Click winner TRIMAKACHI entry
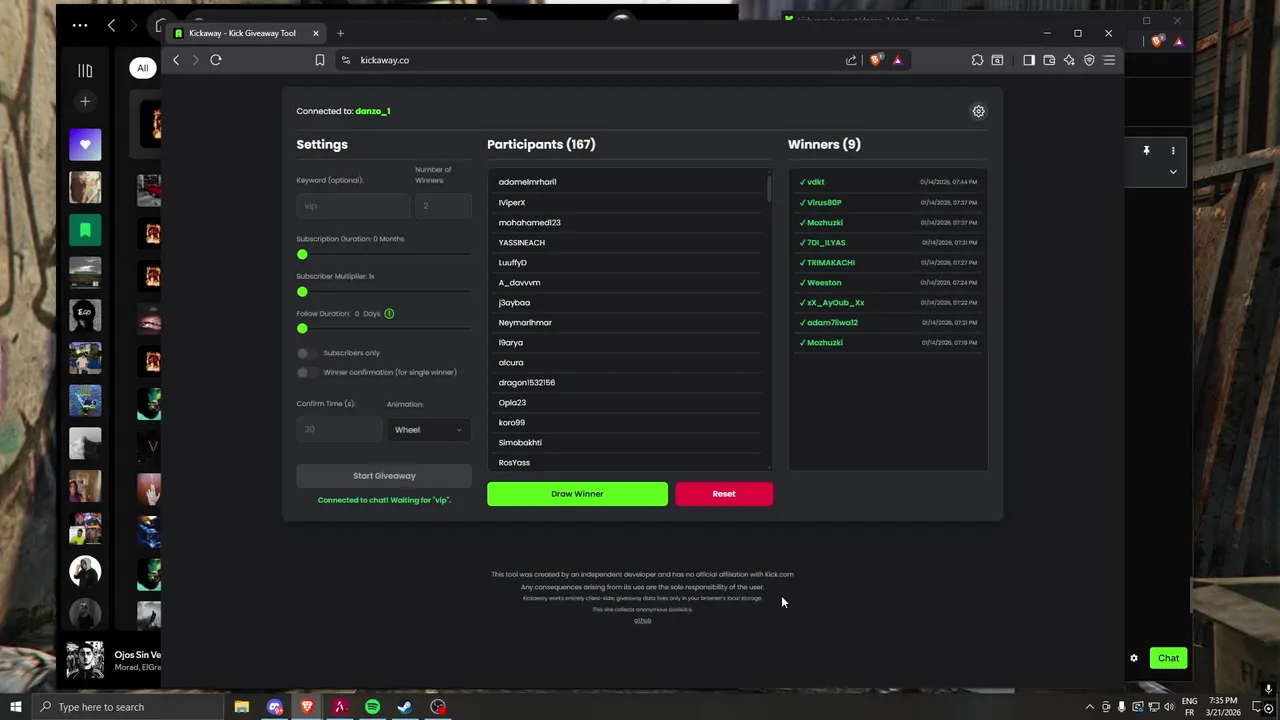Screen dimensions: 1280x720 (x=888, y=262)
